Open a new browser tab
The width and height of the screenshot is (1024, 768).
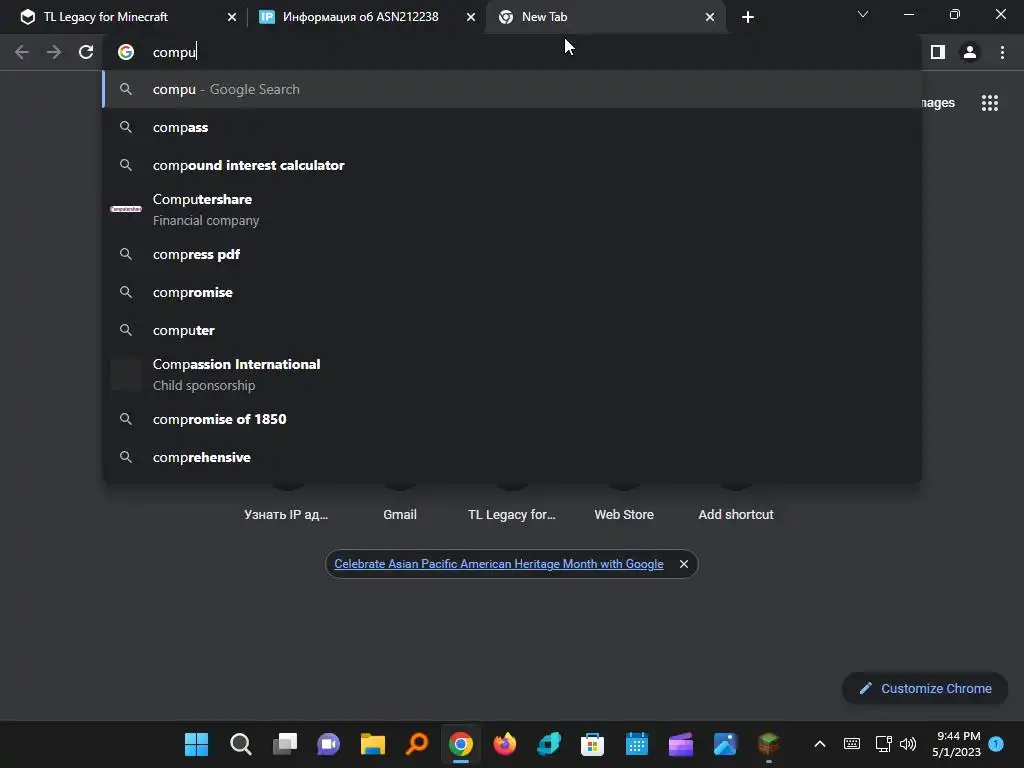point(748,17)
